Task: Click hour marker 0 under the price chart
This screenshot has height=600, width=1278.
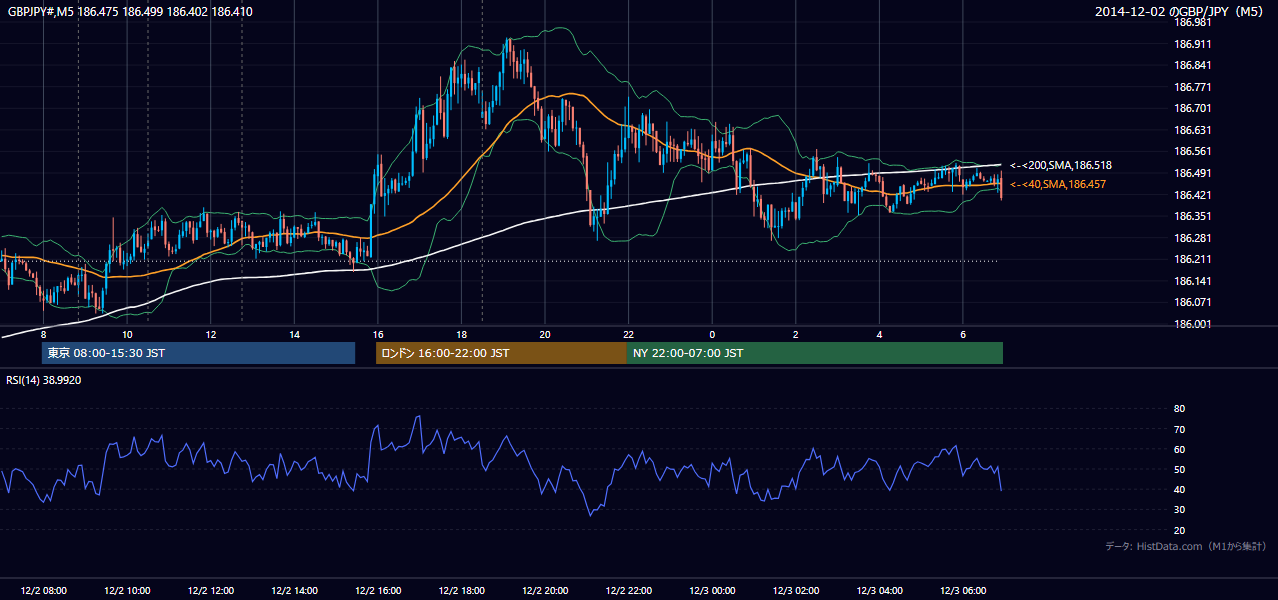Action: [x=712, y=334]
